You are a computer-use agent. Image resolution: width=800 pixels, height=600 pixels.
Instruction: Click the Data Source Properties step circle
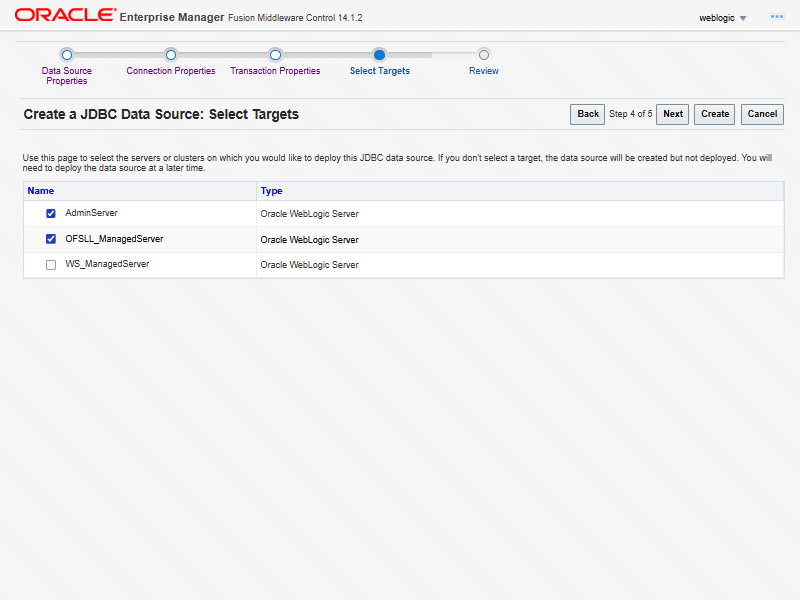coord(67,55)
